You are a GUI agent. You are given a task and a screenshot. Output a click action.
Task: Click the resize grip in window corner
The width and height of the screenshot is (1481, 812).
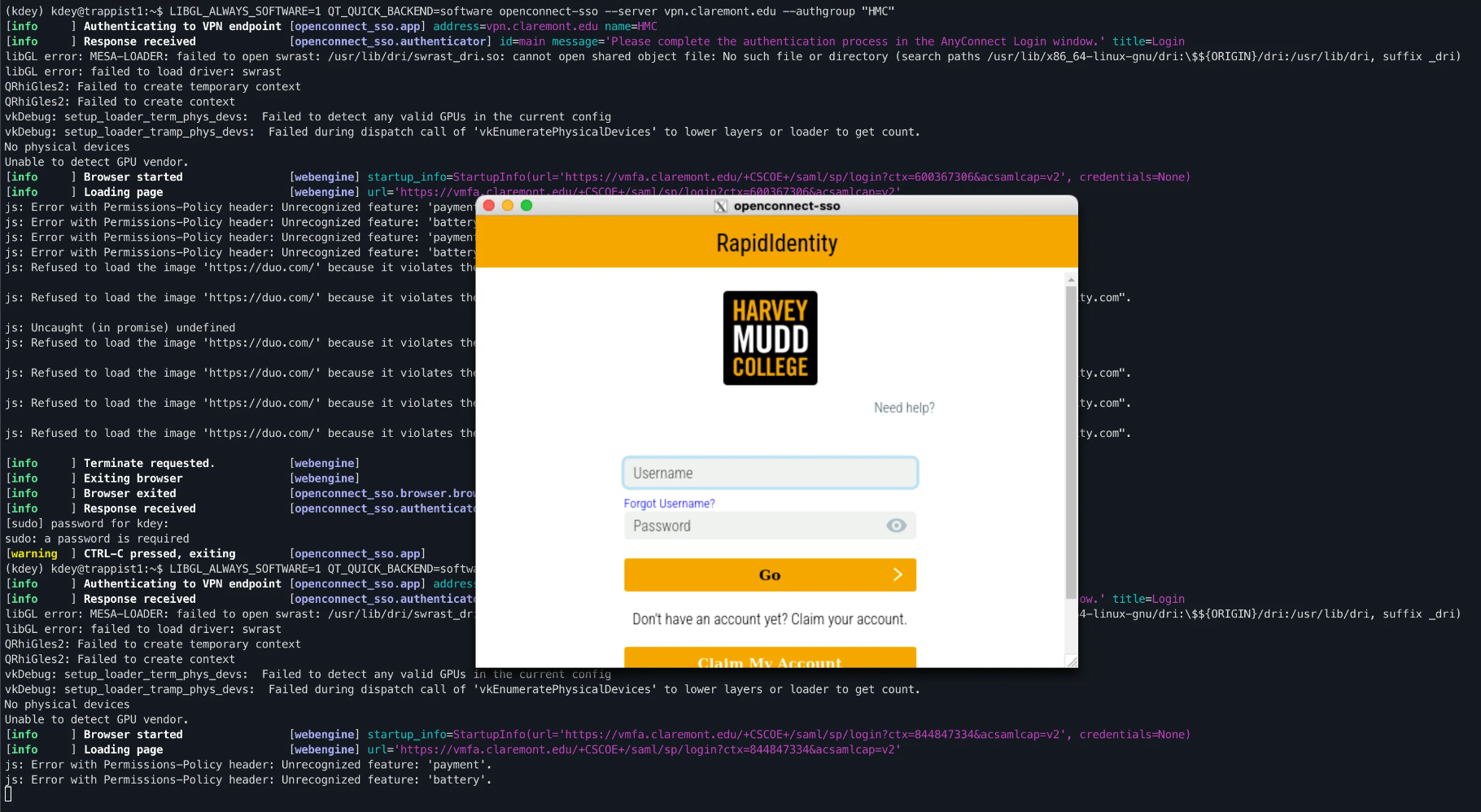tap(1072, 661)
